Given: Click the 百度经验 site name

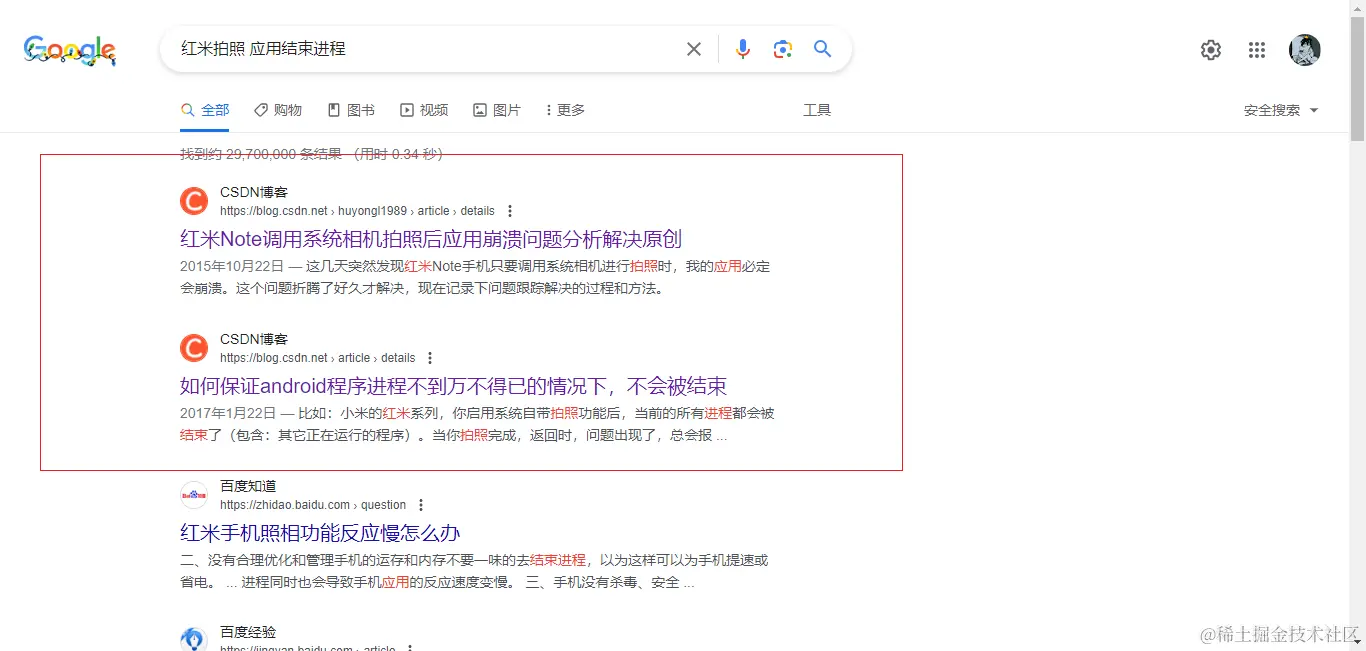Looking at the screenshot, I should coord(248,632).
